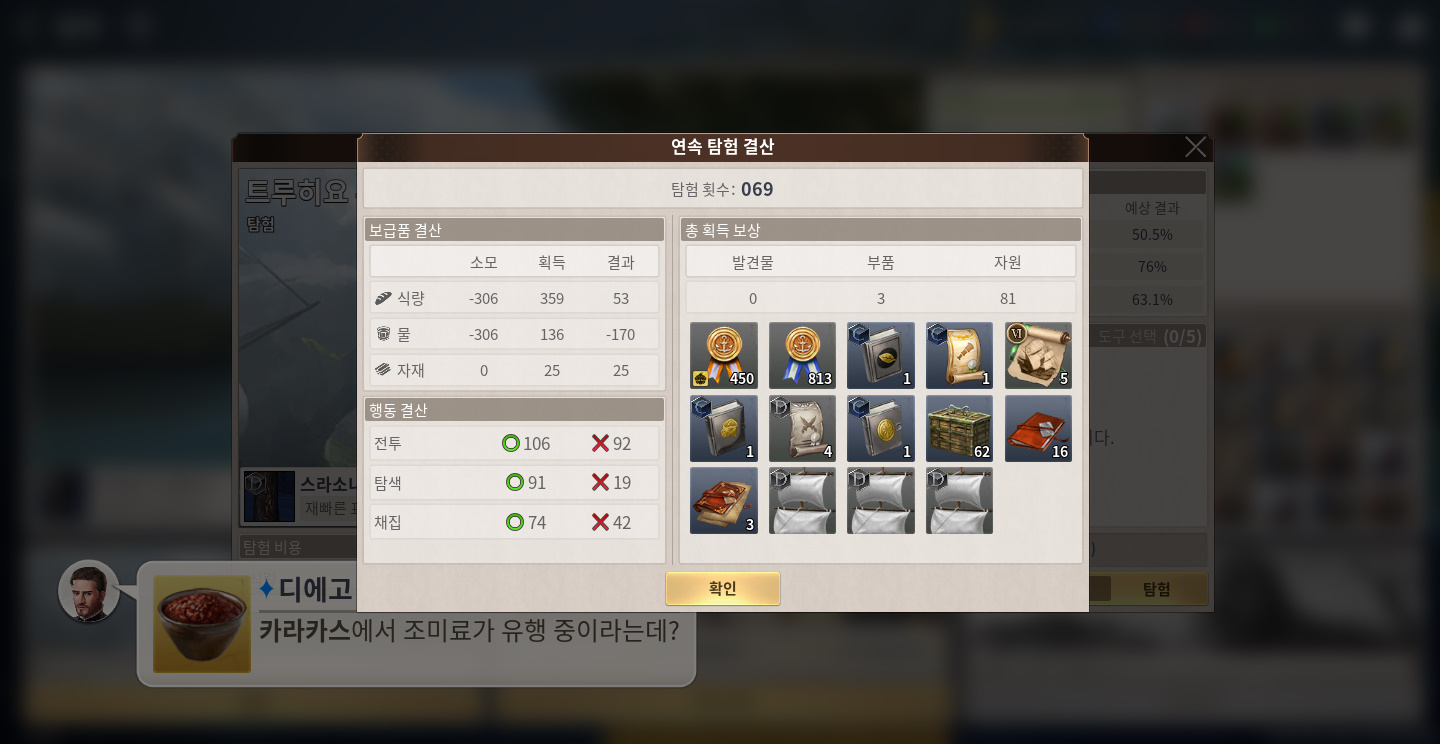
Task: Select the C-grade book with gold nugget
Action: (724, 428)
